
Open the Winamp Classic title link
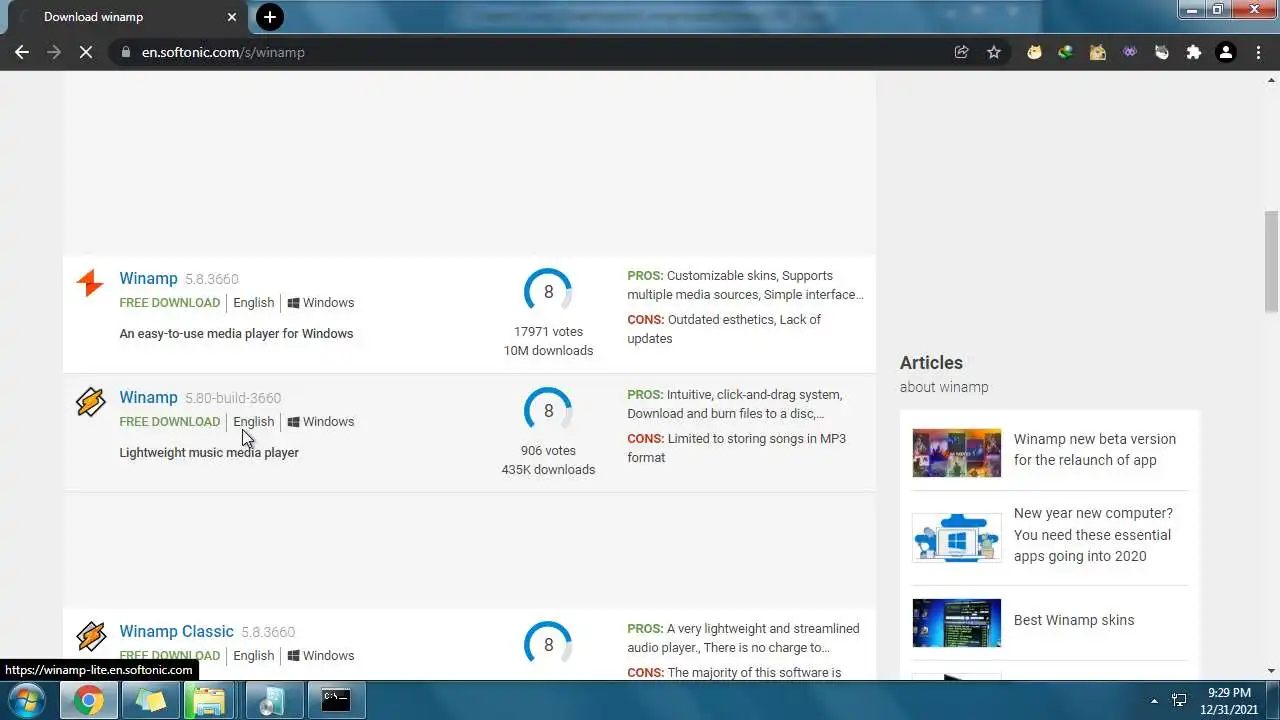pyautogui.click(x=176, y=632)
